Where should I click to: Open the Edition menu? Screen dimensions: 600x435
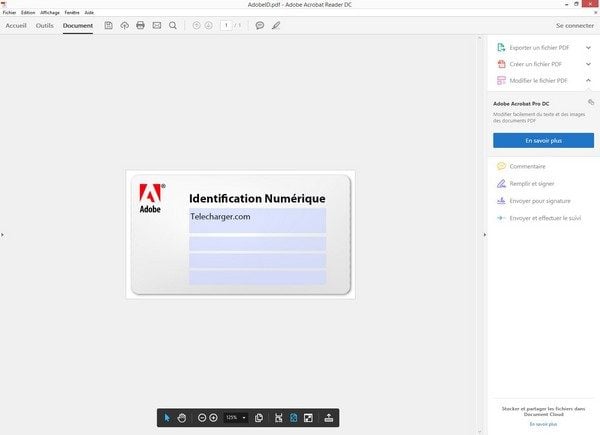point(28,13)
